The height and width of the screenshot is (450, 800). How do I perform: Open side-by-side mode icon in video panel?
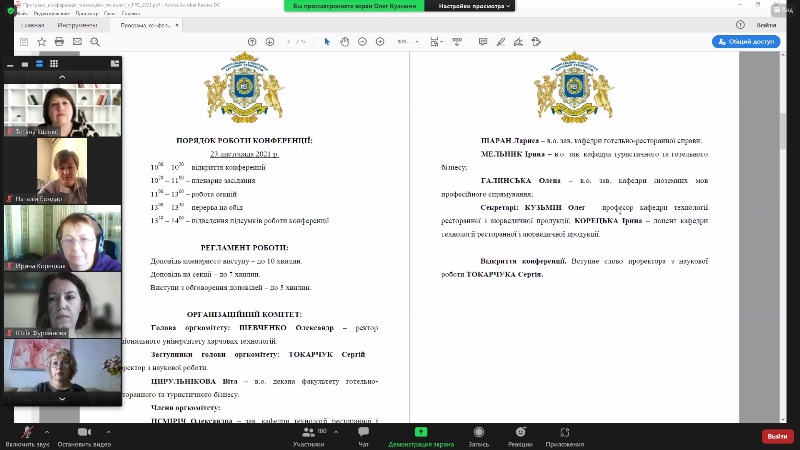(x=115, y=64)
